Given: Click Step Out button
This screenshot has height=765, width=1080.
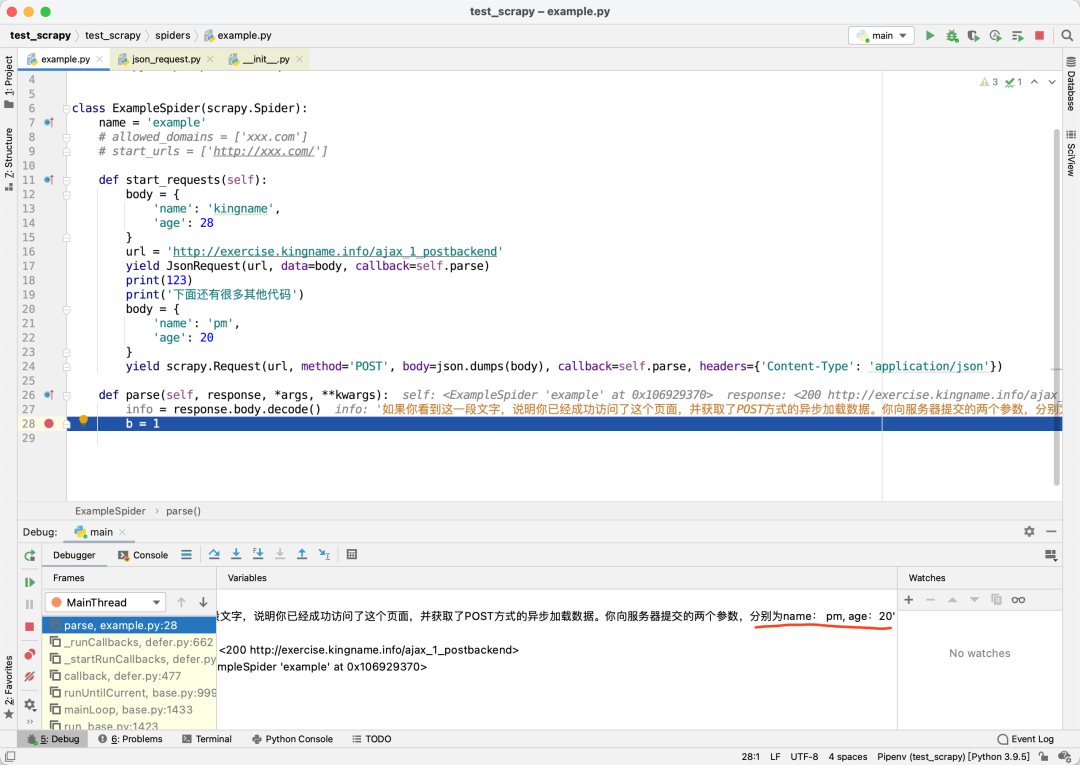Looking at the screenshot, I should coord(302,554).
